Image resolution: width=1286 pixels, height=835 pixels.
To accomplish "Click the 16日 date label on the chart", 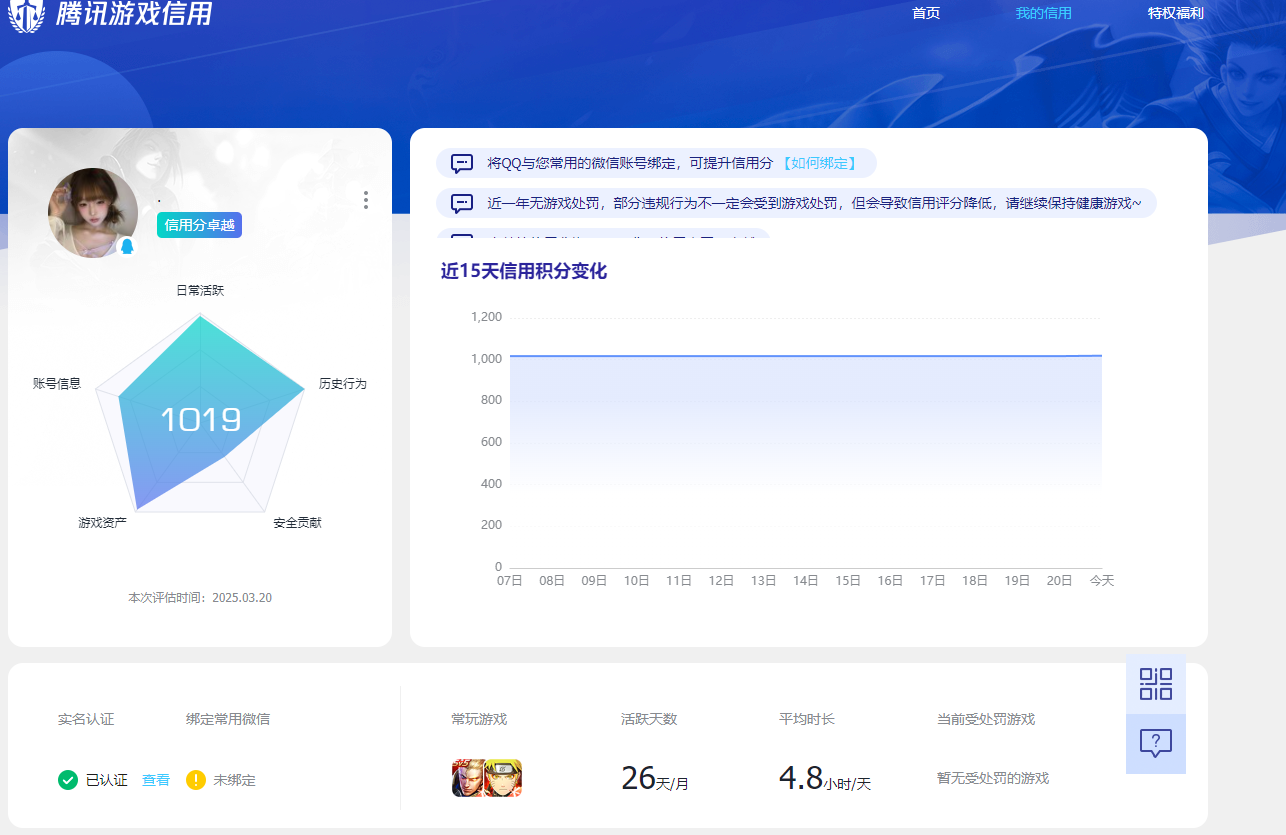I will pos(891,581).
